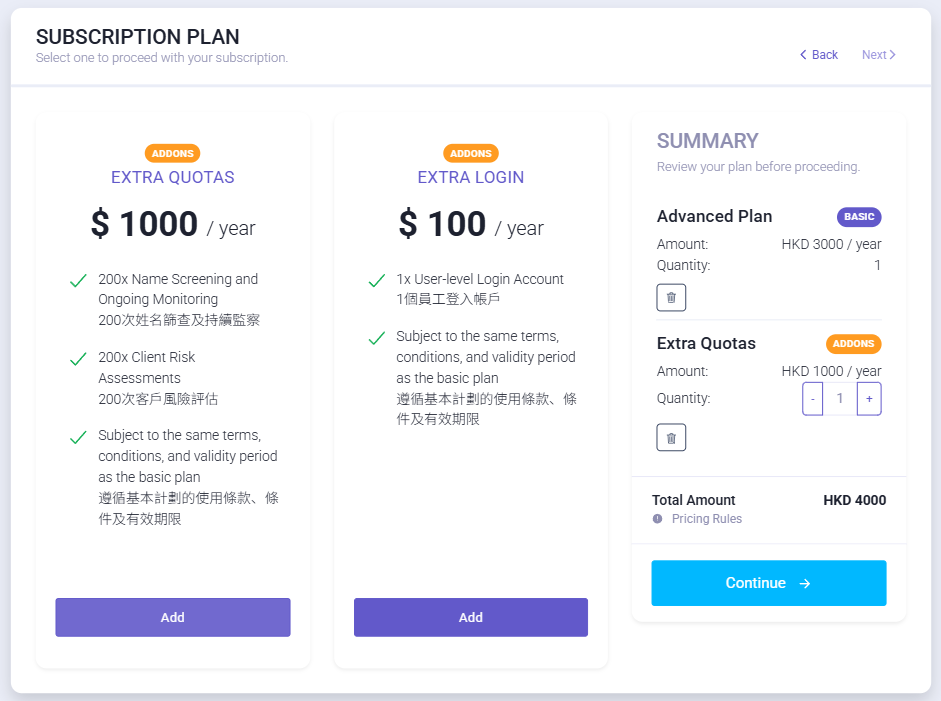Click the ADDONS badge above Extra Login
The width and height of the screenshot is (941, 701).
471,154
